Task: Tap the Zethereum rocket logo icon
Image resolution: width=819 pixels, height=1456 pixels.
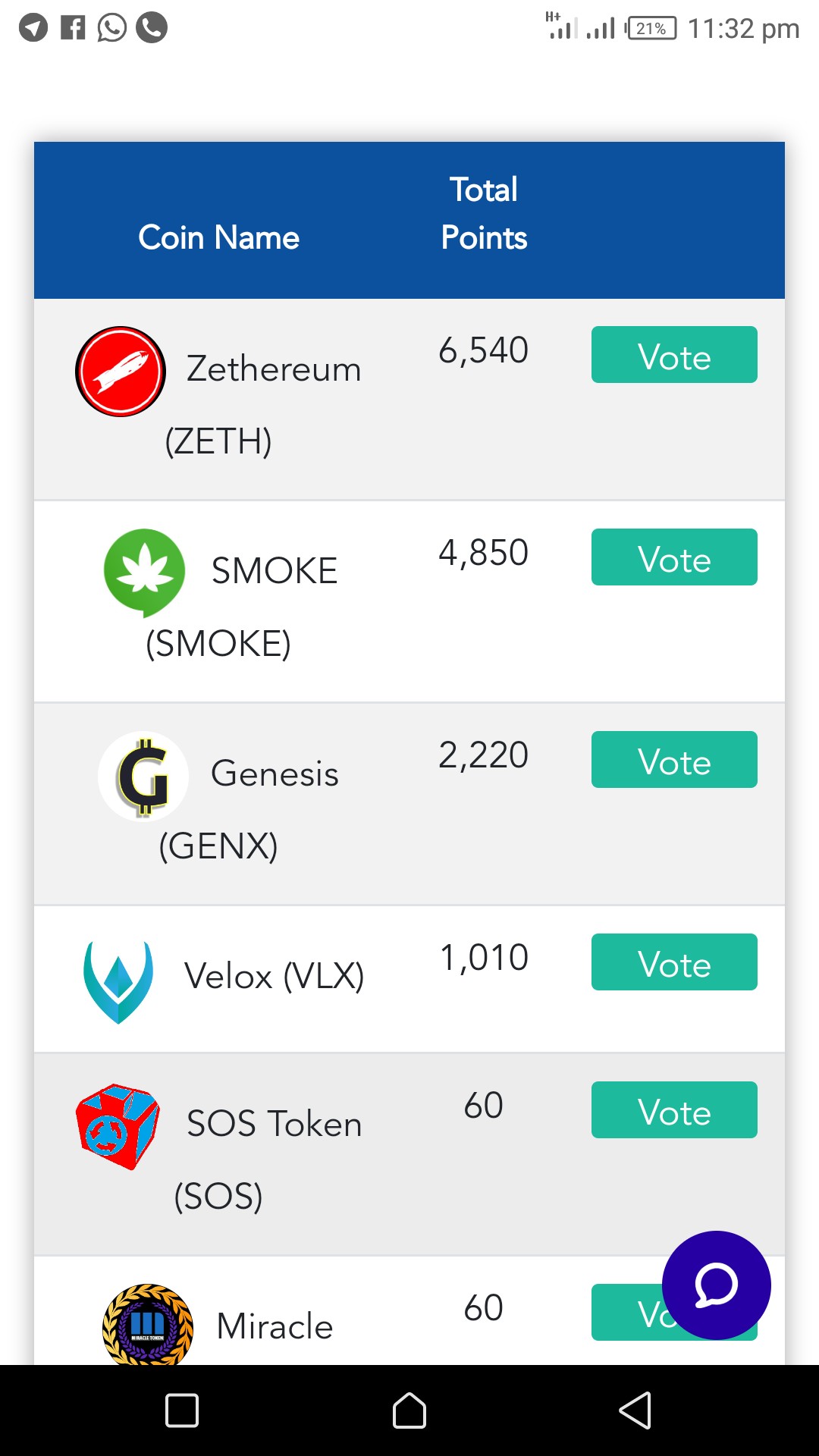Action: [121, 372]
